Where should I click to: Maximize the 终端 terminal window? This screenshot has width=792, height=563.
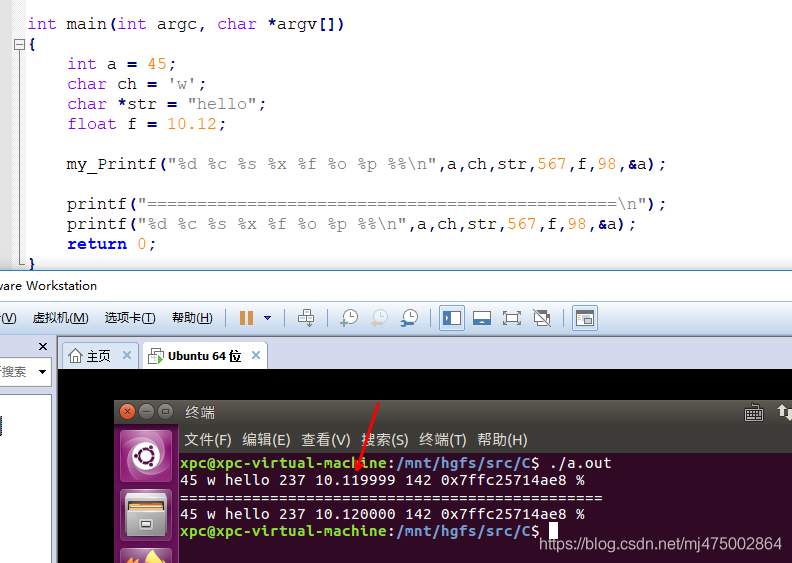pos(165,412)
